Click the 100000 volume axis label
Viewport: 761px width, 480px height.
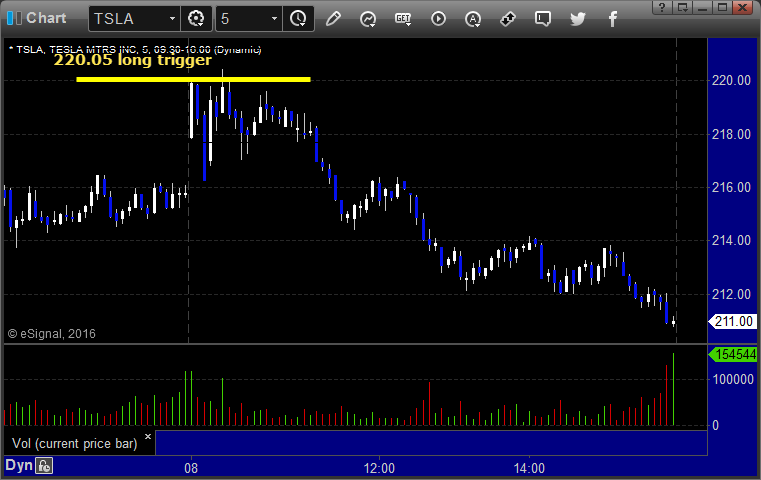733,380
